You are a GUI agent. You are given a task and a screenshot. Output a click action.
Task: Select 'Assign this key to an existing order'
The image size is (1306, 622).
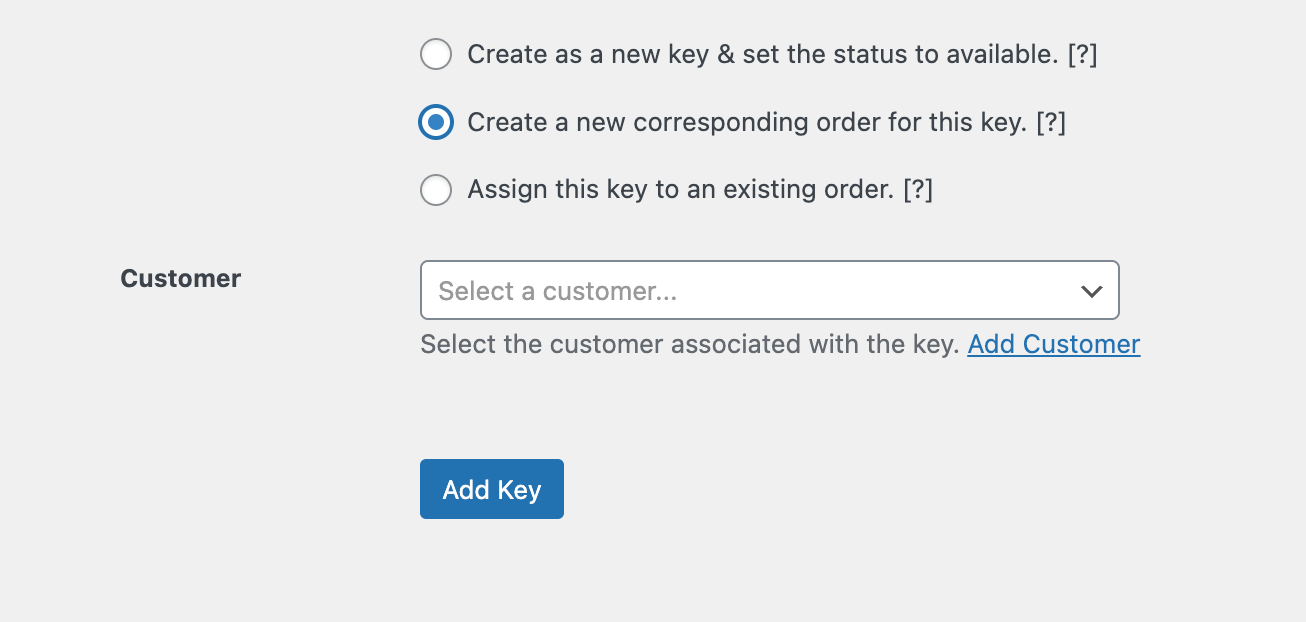436,189
